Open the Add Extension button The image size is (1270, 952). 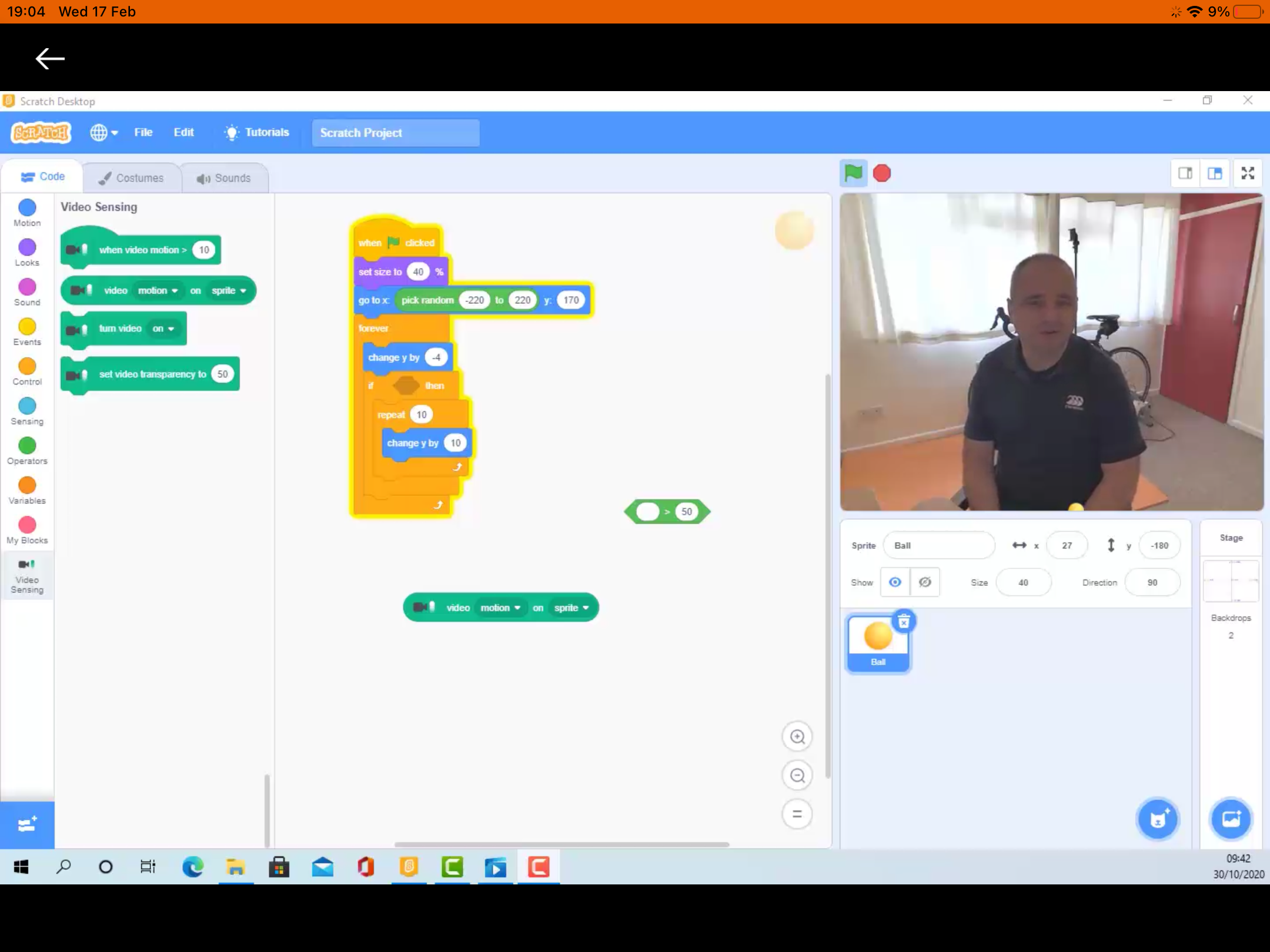point(27,824)
